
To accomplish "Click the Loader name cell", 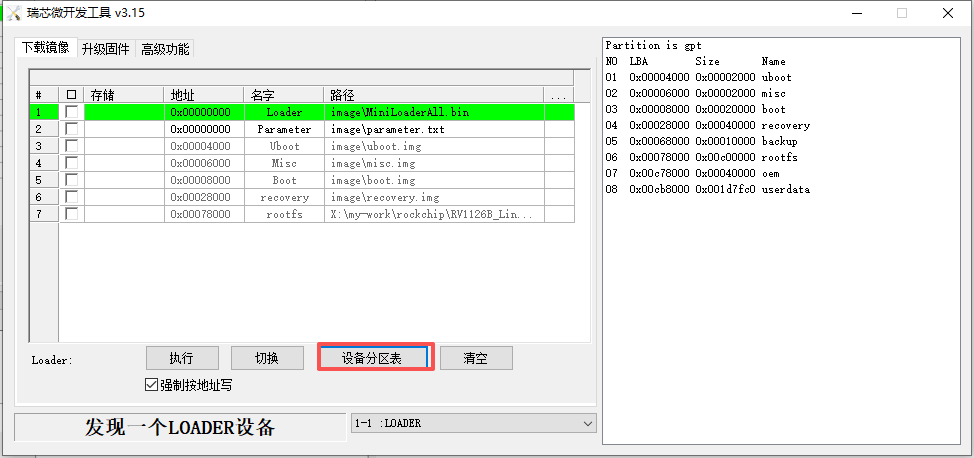I will 284,112.
